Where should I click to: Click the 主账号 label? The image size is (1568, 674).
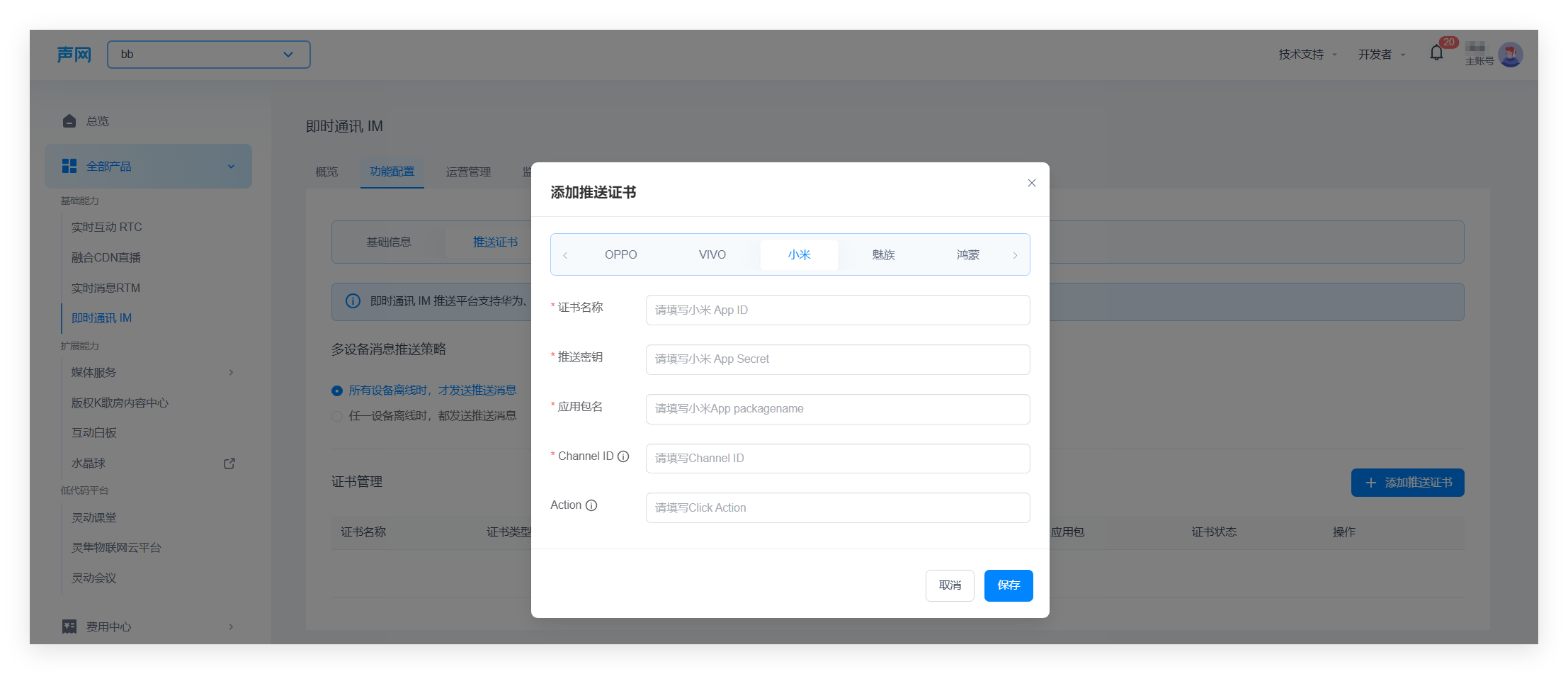tap(1479, 61)
